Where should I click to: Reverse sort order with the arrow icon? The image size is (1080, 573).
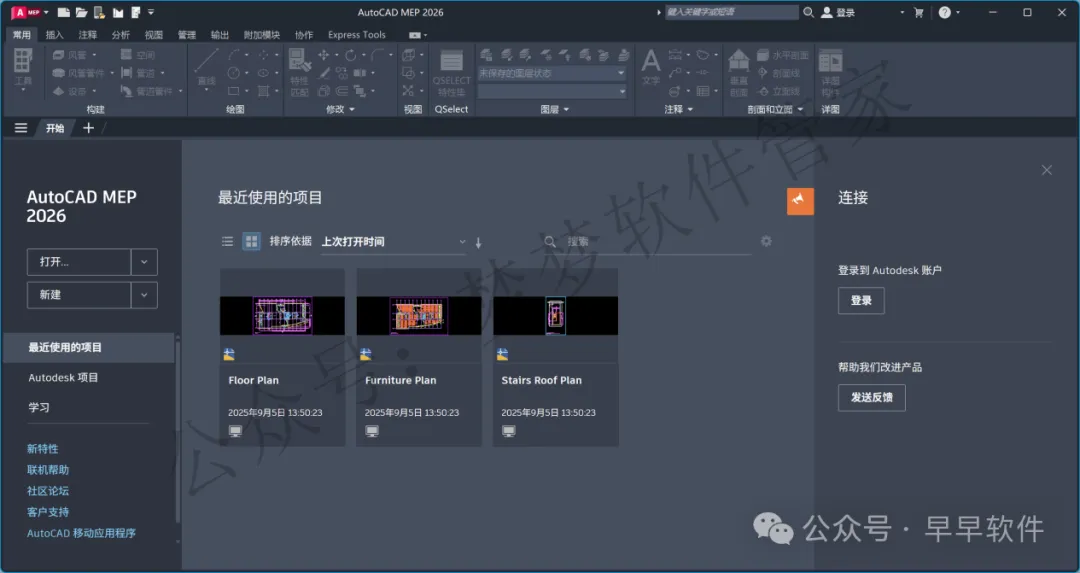(479, 242)
